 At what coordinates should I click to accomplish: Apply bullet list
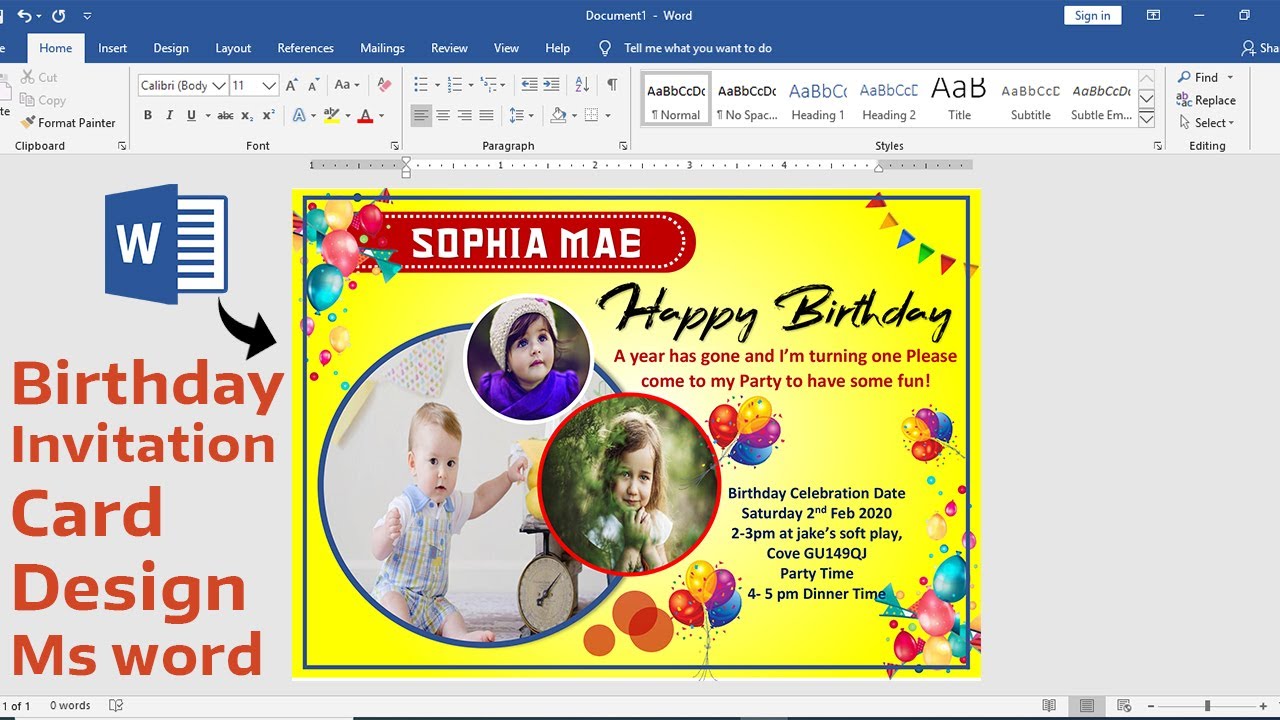pos(421,85)
